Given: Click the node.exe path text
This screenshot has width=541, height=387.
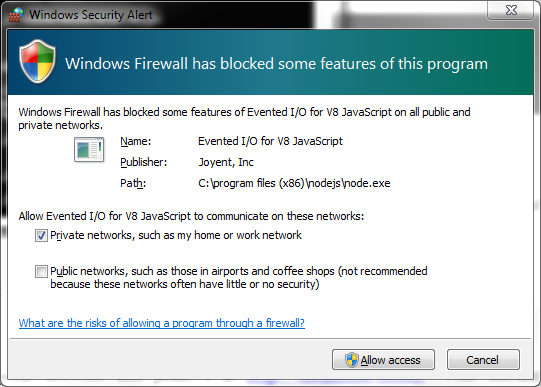Looking at the screenshot, I should pyautogui.click(x=294, y=183).
